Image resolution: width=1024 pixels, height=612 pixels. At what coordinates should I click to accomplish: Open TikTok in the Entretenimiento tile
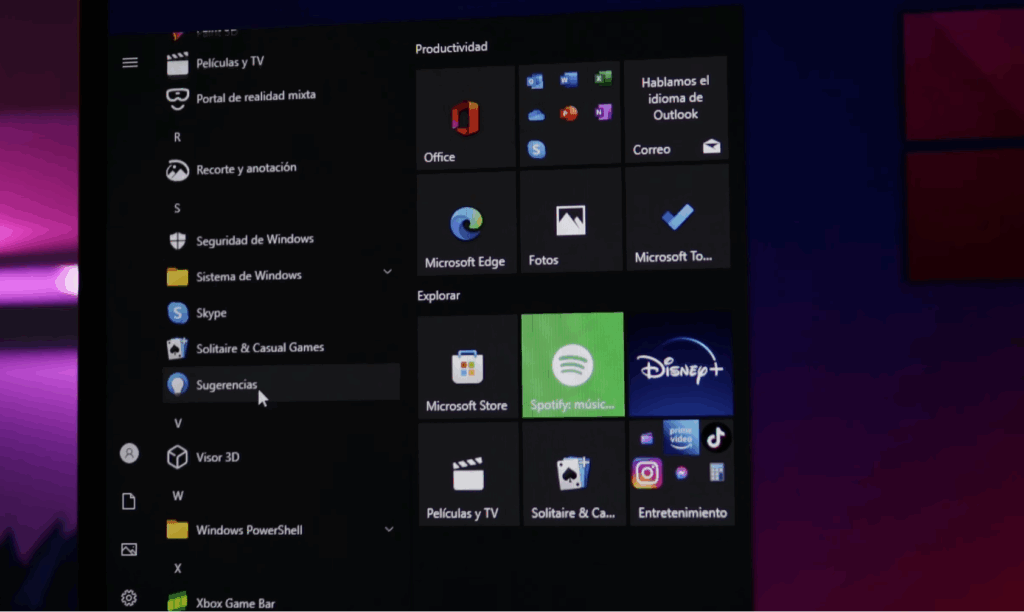[716, 438]
